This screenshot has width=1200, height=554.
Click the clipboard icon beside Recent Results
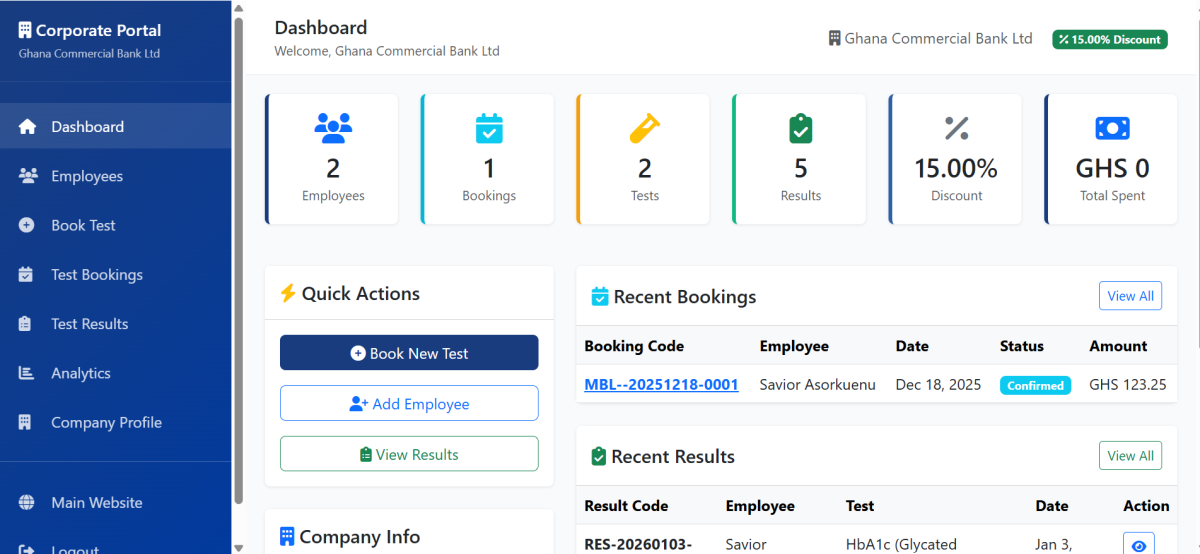pos(599,456)
